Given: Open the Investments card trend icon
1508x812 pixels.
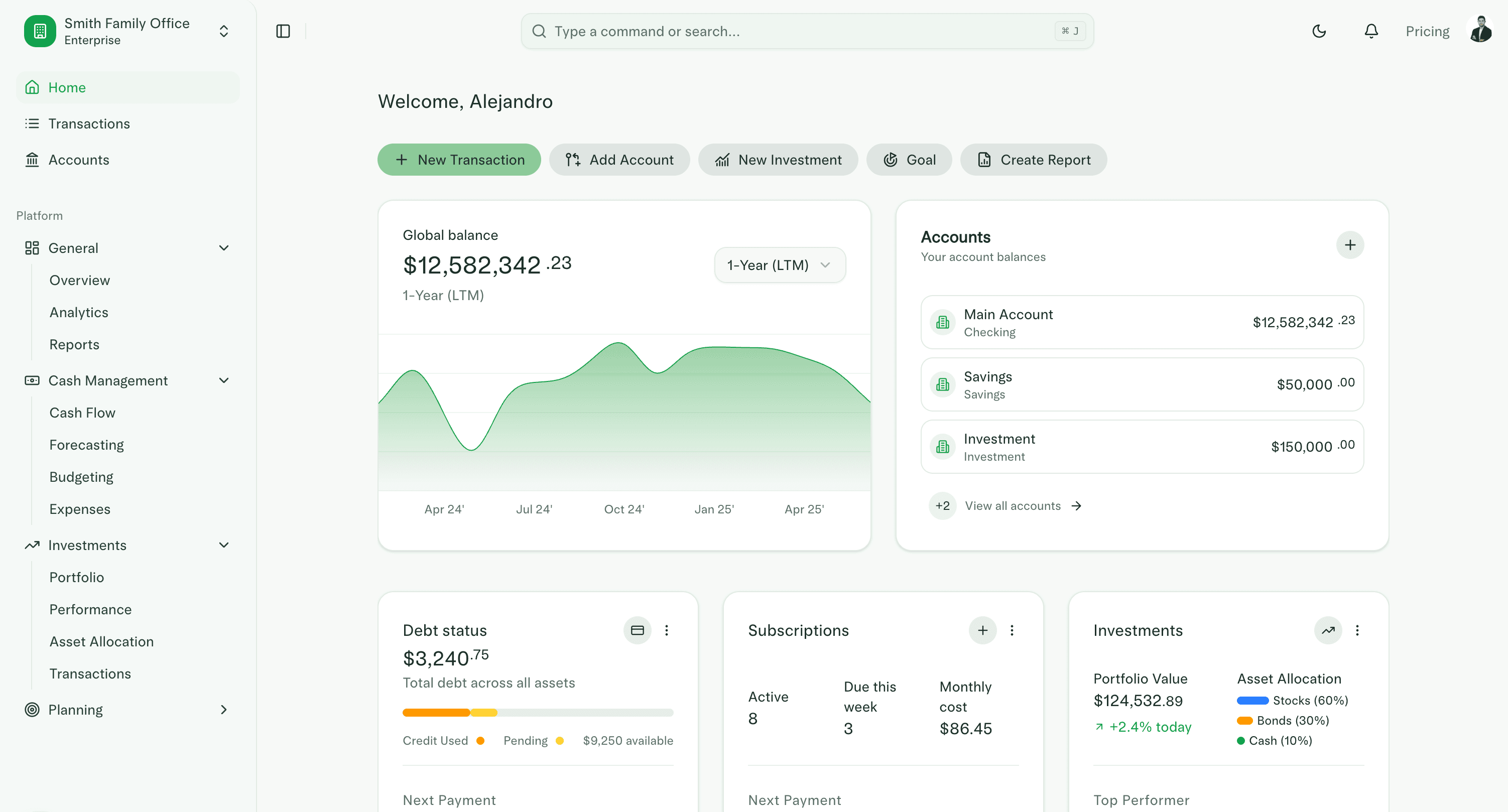Looking at the screenshot, I should [x=1328, y=630].
